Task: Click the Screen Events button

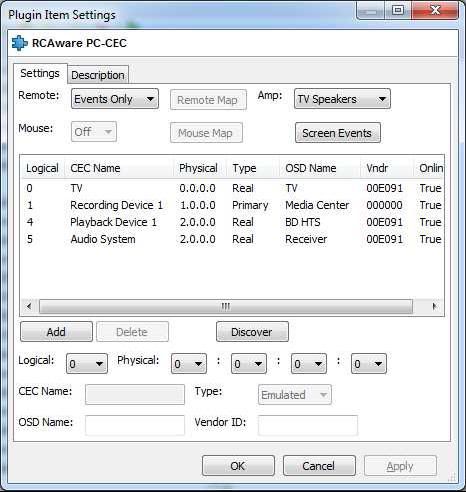Action: (x=338, y=133)
